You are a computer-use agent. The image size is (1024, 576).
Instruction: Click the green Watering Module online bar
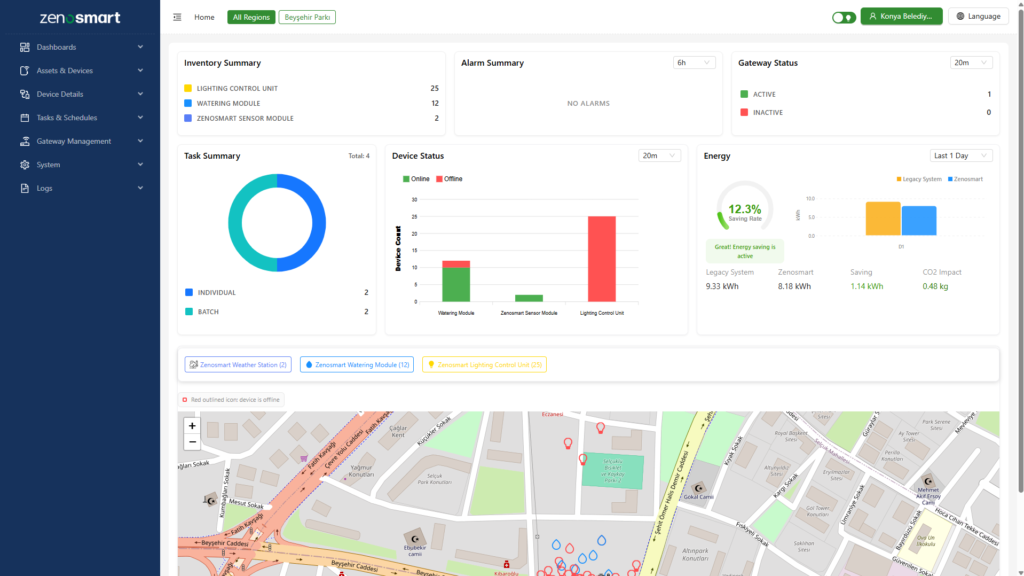(x=456, y=285)
